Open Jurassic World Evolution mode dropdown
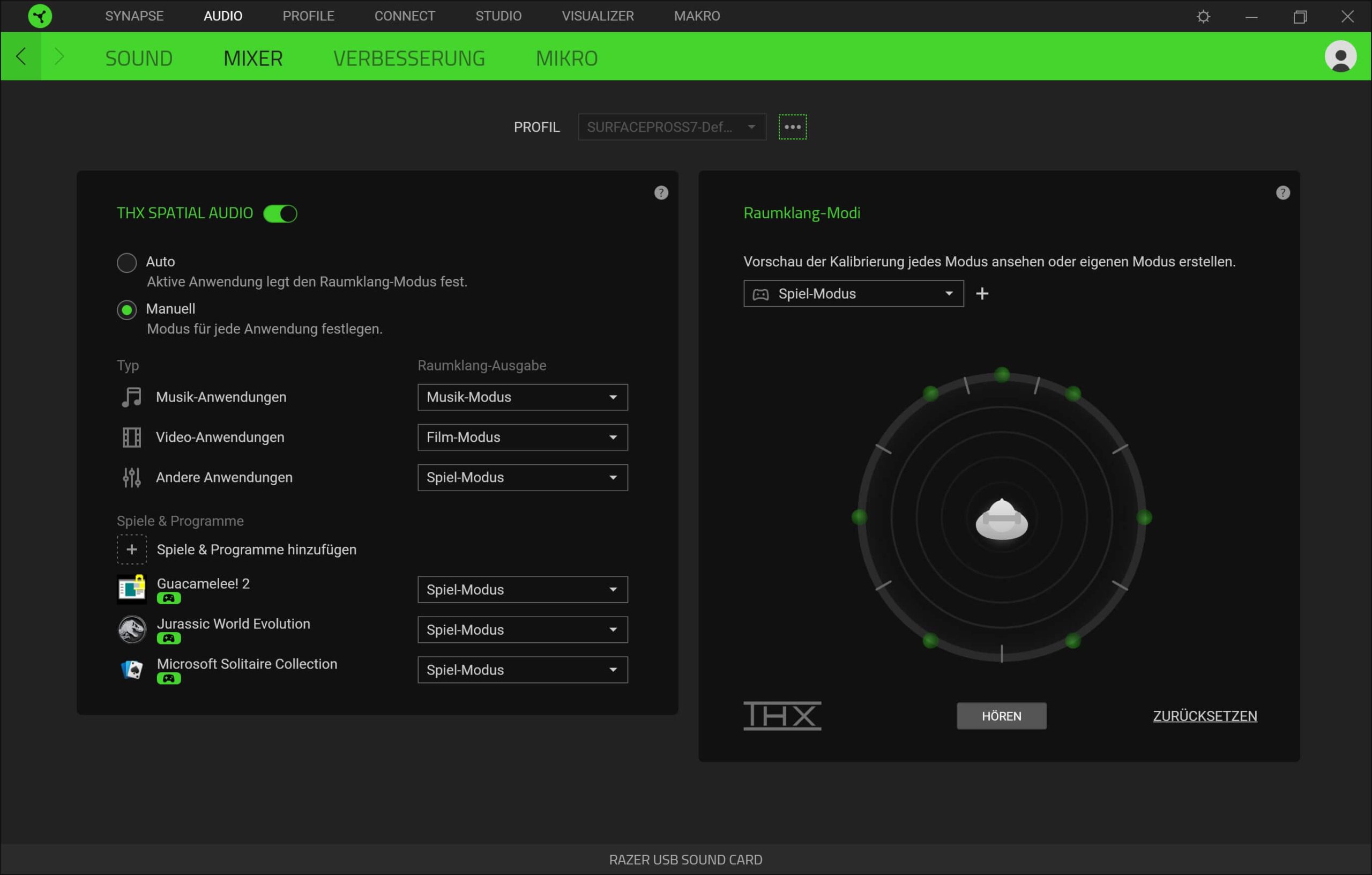1372x875 pixels. [x=522, y=630]
